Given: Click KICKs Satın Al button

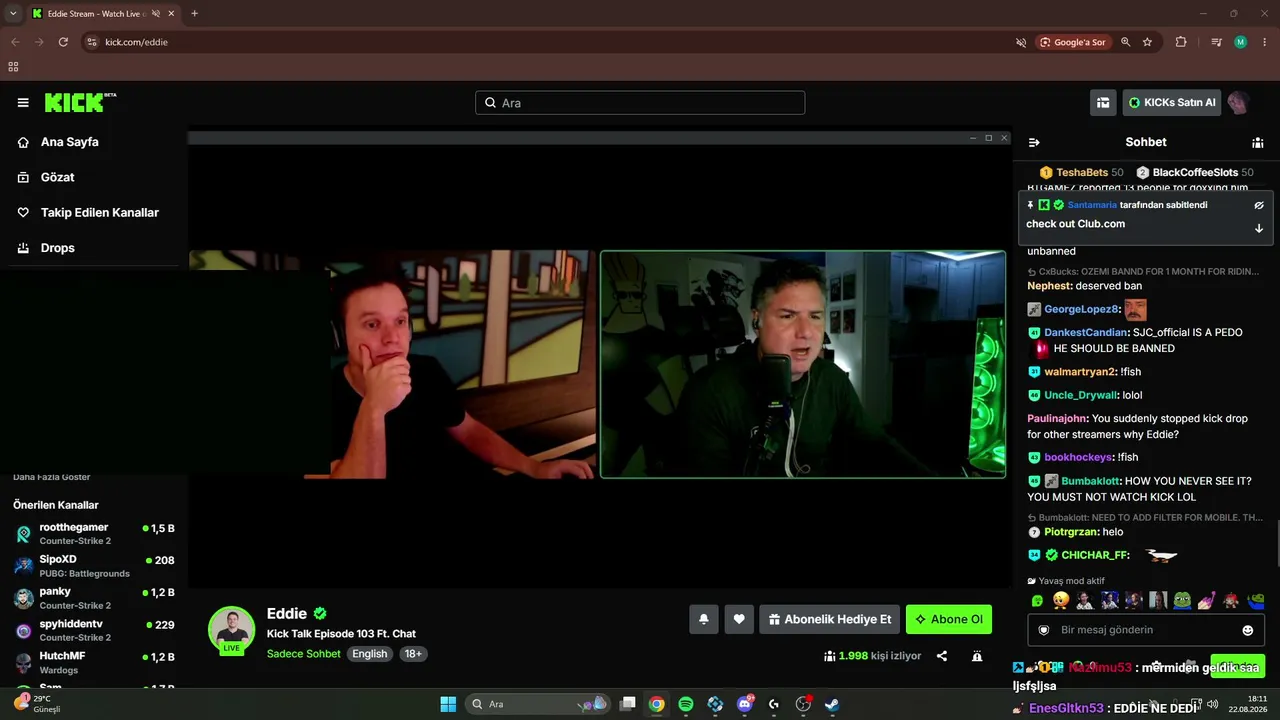Looking at the screenshot, I should [1172, 102].
